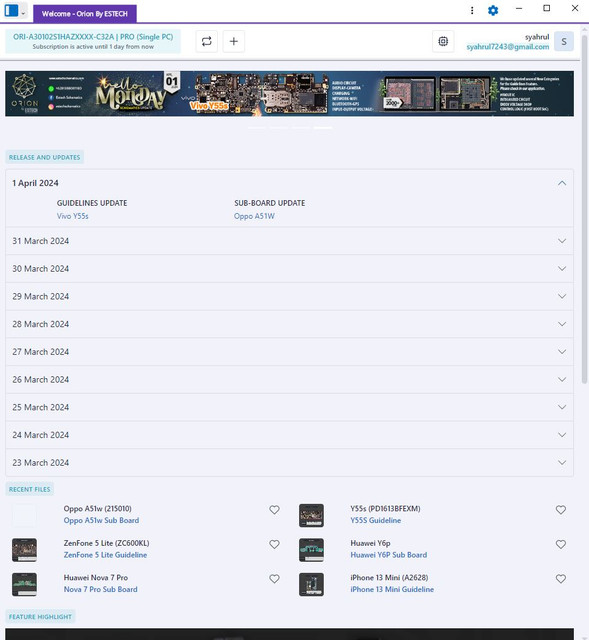The image size is (589, 640).
Task: Select the first banner carousel indicator
Action: pyautogui.click(x=257, y=128)
